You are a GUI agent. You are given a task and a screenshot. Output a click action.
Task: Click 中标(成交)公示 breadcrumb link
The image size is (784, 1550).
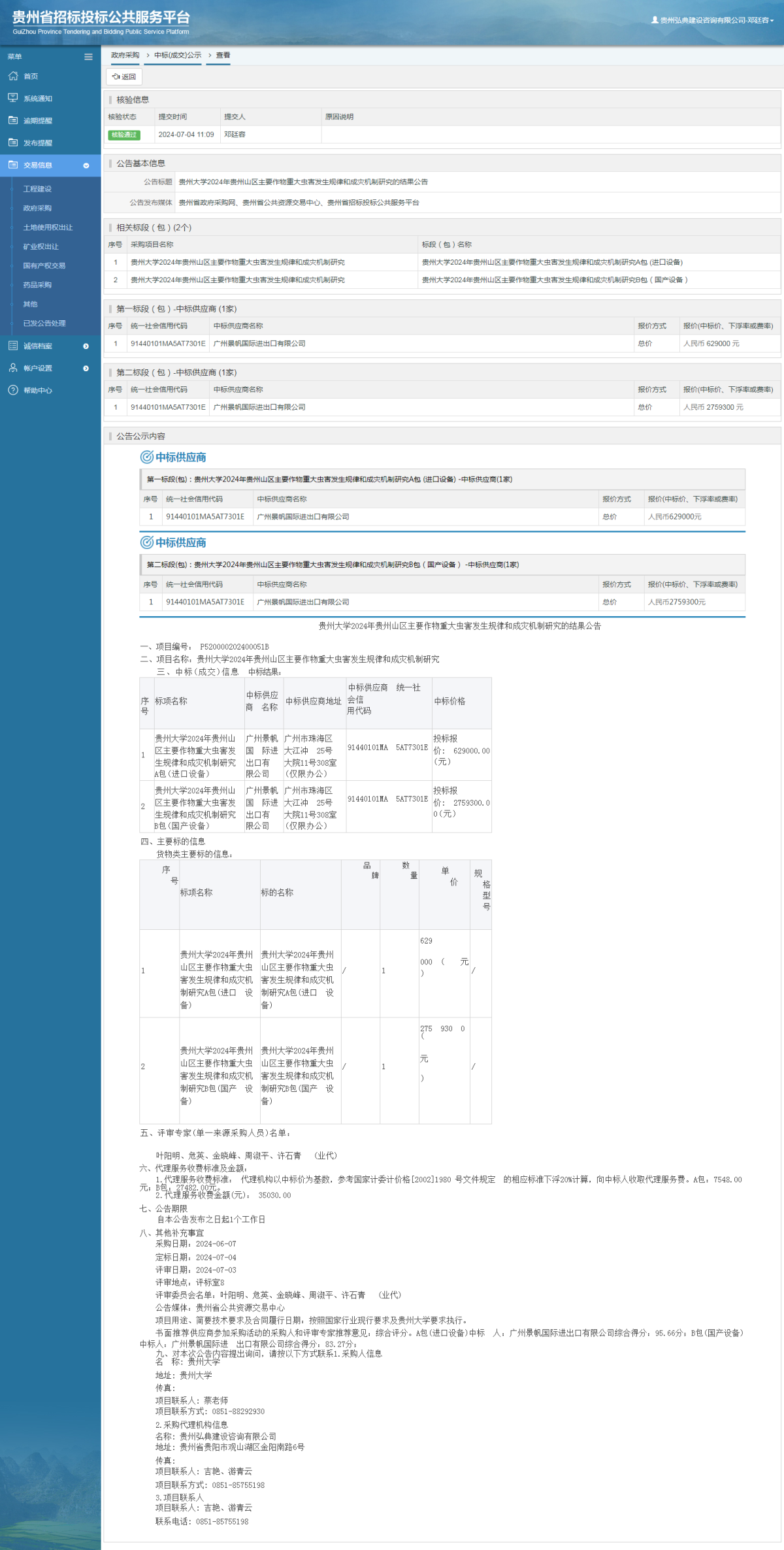tap(178, 55)
